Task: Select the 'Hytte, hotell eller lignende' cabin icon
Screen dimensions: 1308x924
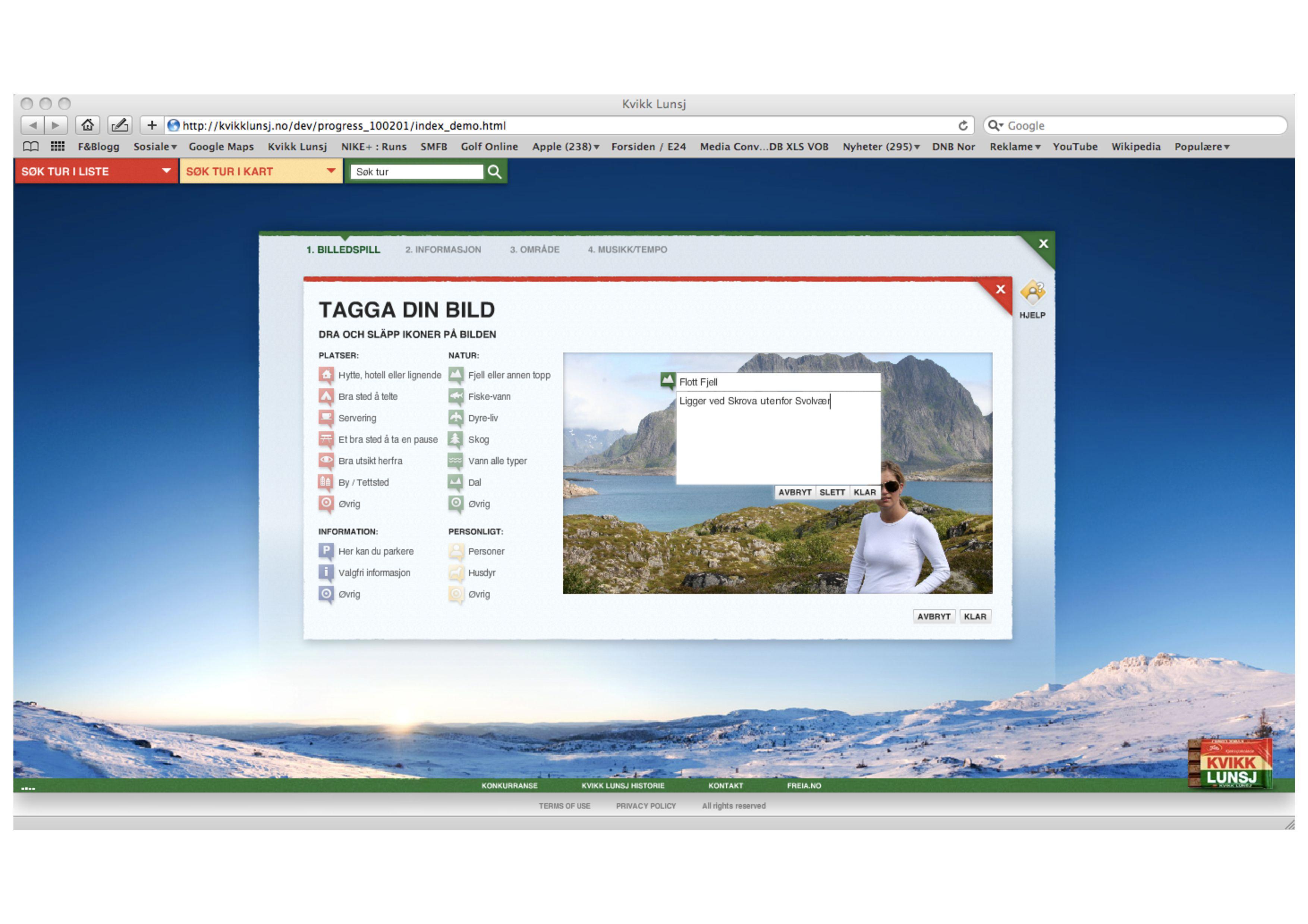Action: click(326, 375)
